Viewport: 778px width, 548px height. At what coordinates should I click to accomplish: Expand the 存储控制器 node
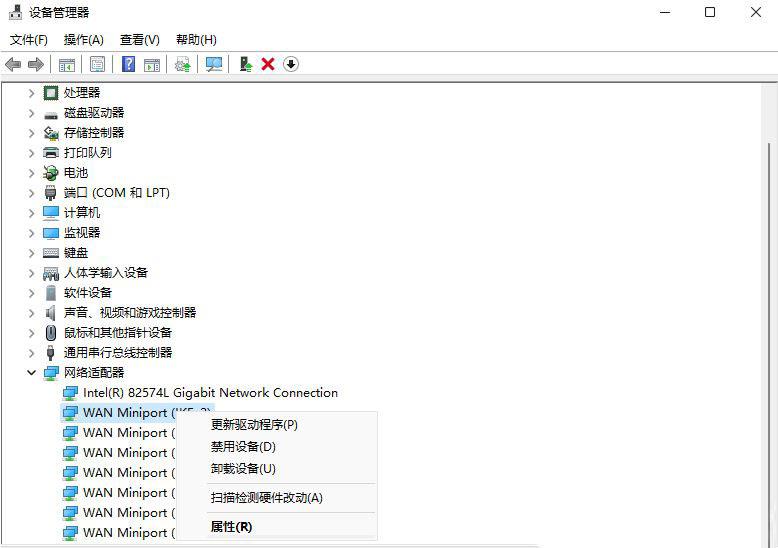[x=31, y=133]
